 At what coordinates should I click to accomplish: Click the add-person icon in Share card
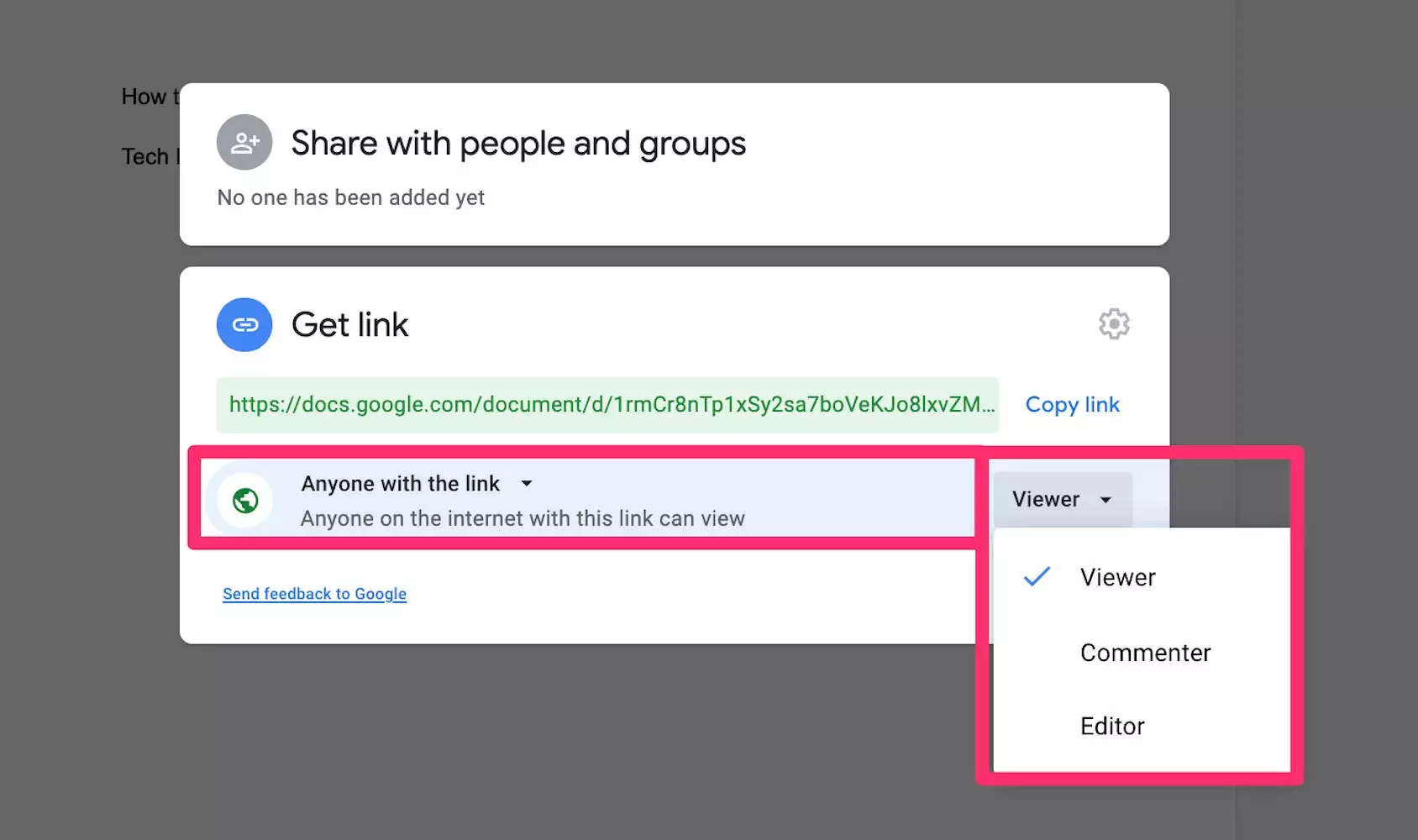pyautogui.click(x=244, y=143)
